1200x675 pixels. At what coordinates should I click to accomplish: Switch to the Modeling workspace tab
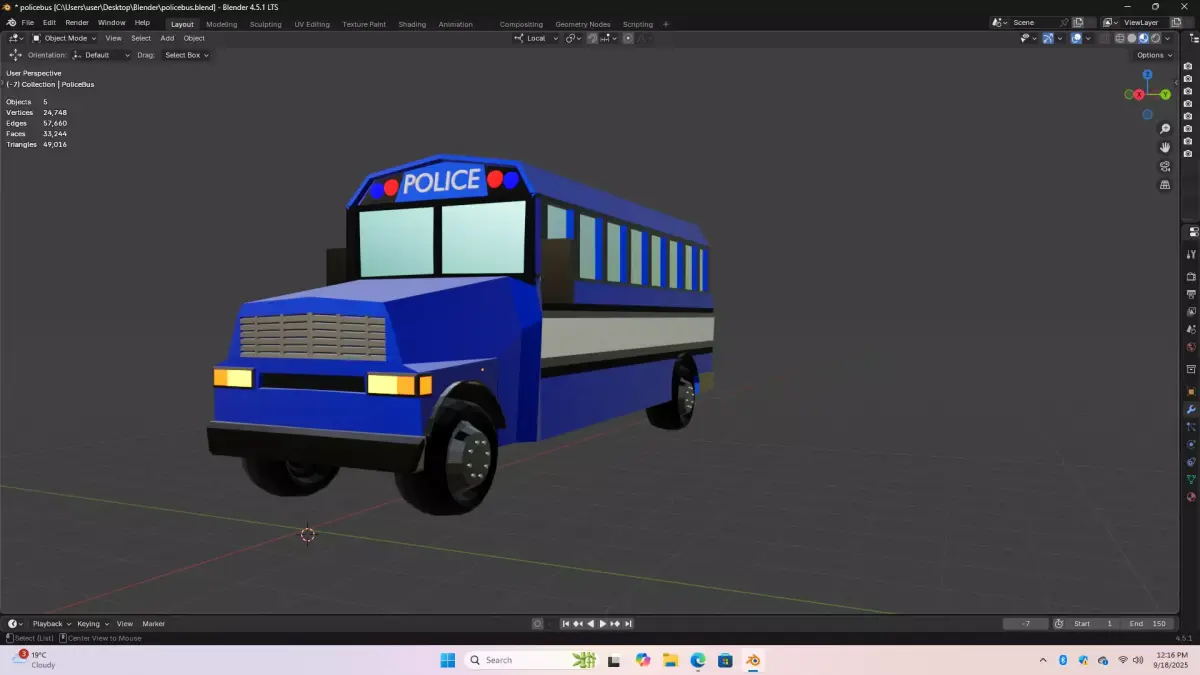pyautogui.click(x=222, y=24)
